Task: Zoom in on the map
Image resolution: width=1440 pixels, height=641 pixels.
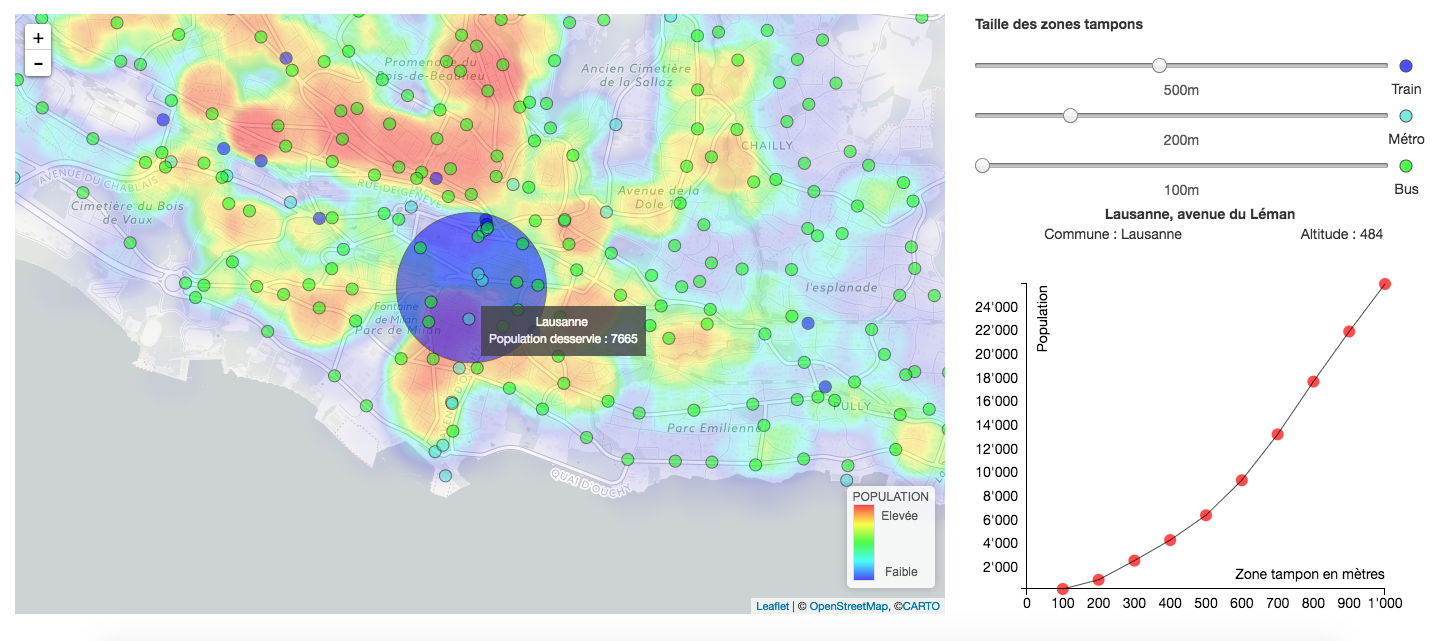Action: pos(38,38)
